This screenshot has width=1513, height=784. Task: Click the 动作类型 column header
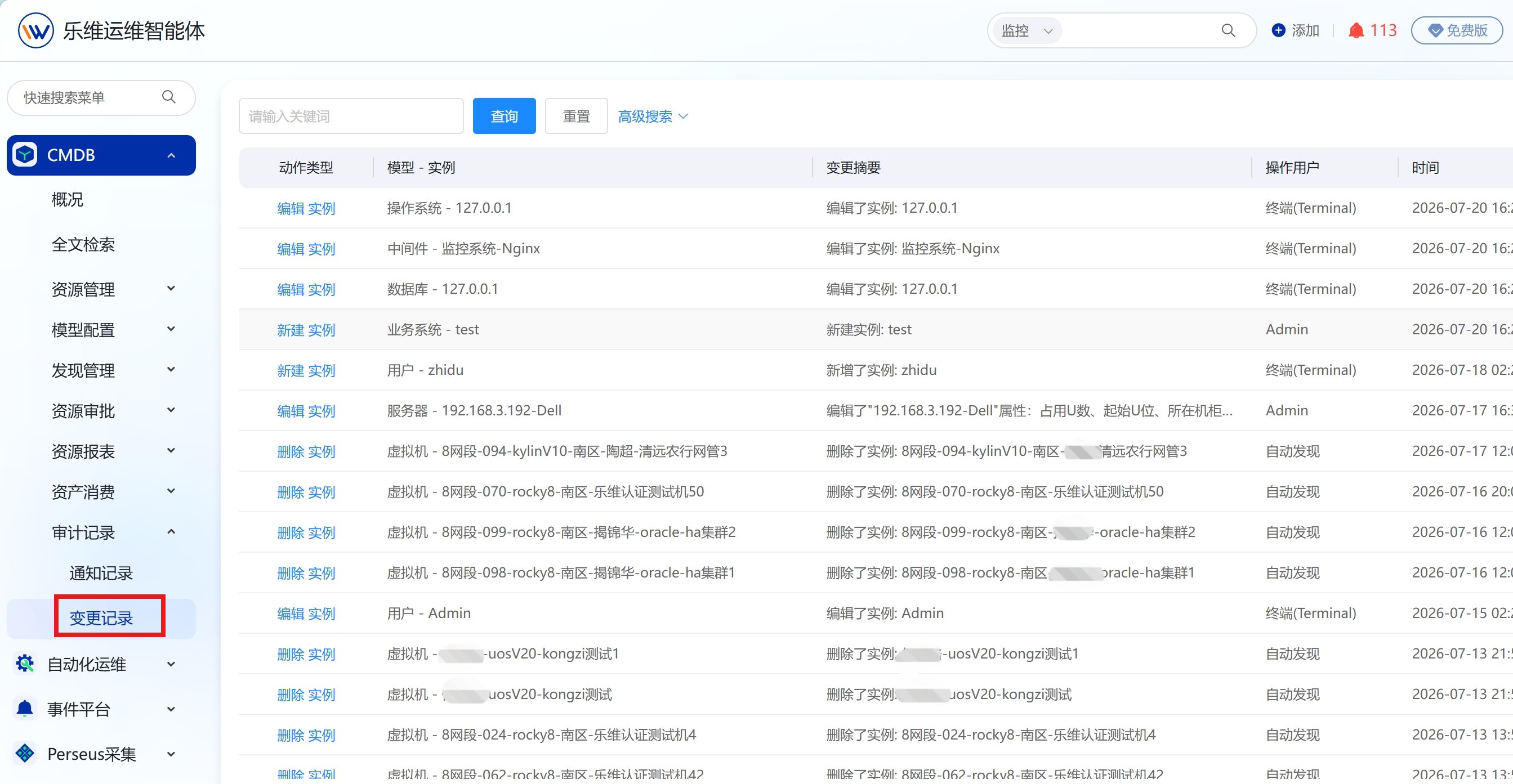pyautogui.click(x=306, y=168)
